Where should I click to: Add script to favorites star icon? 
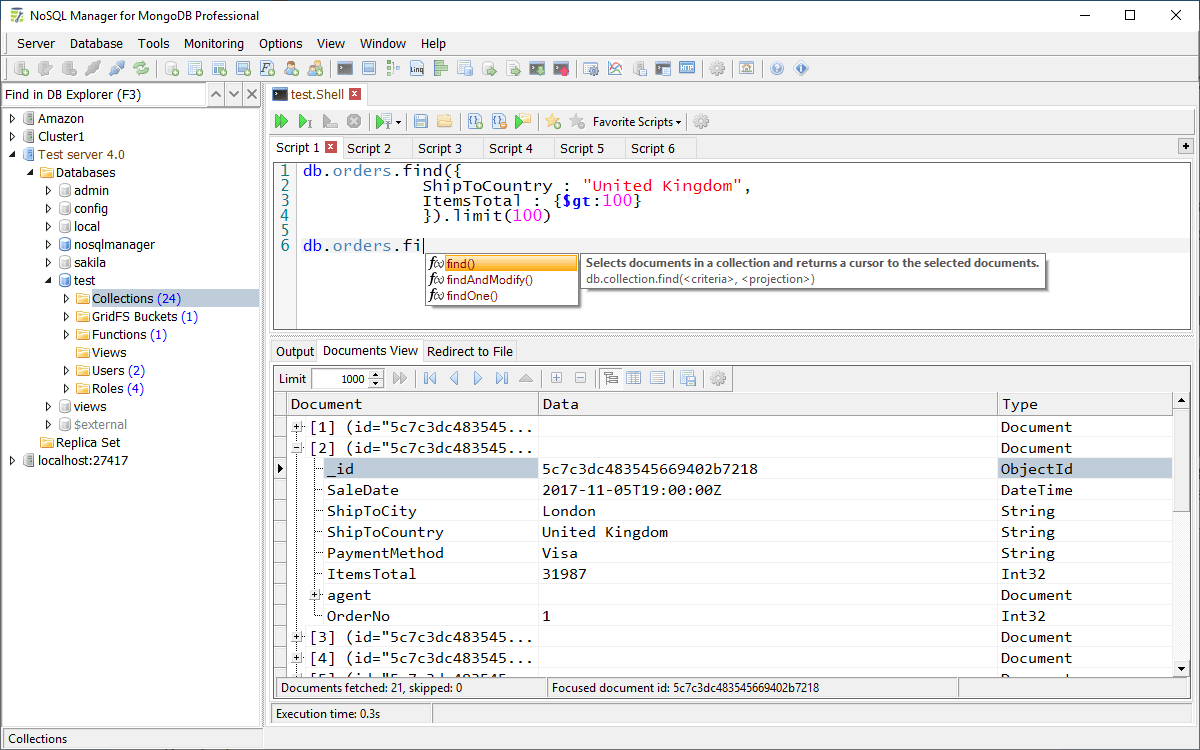552,120
